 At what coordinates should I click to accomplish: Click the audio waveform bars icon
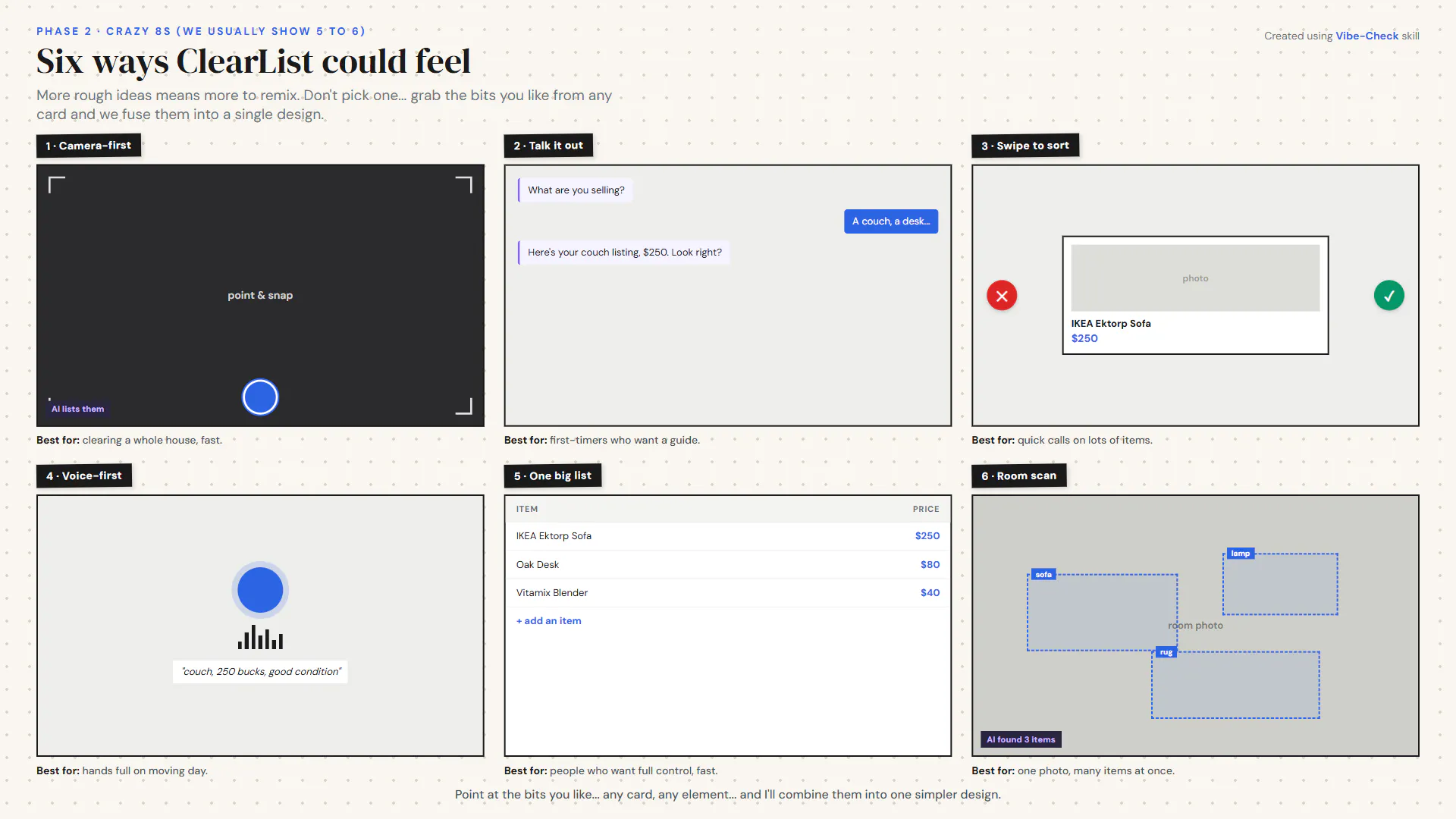tap(260, 637)
